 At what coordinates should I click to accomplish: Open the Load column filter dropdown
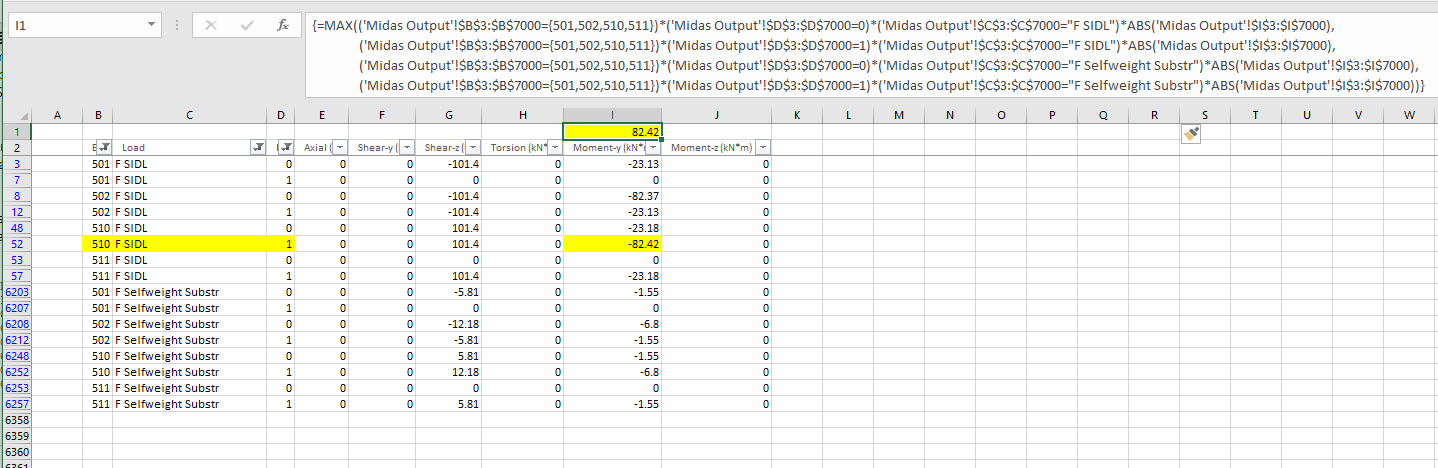click(x=260, y=148)
